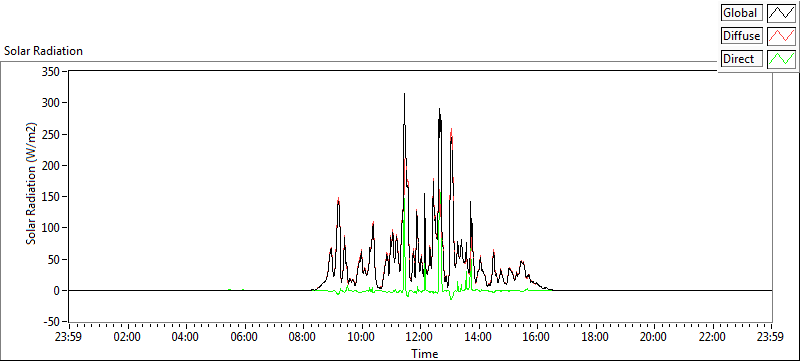This screenshot has height=361, width=800.
Task: Click the 12:00 time tick label
Action: (419, 337)
